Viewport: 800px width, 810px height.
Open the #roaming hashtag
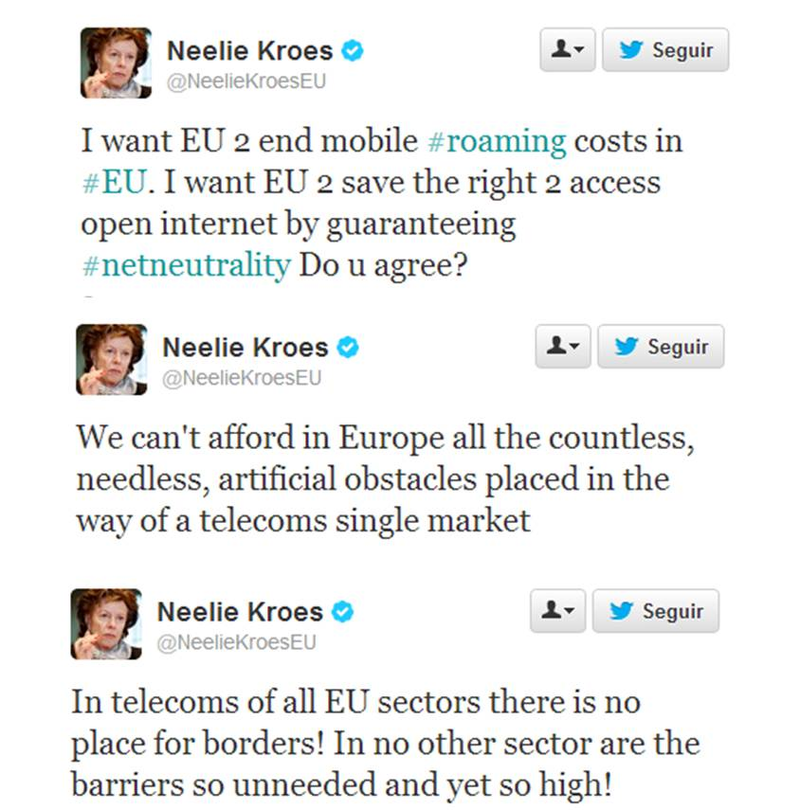point(497,142)
